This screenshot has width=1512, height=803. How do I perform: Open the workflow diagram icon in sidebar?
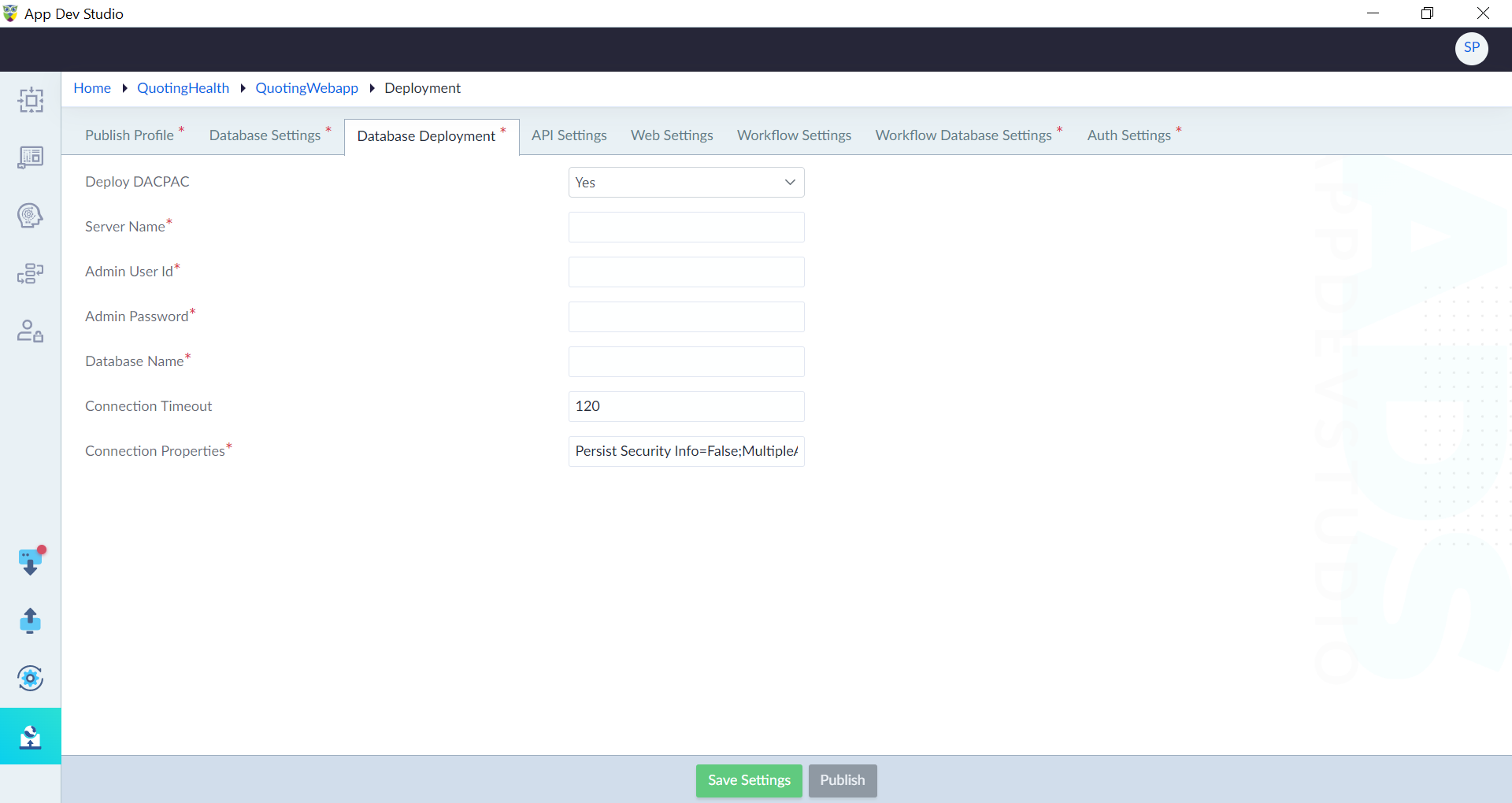31,273
